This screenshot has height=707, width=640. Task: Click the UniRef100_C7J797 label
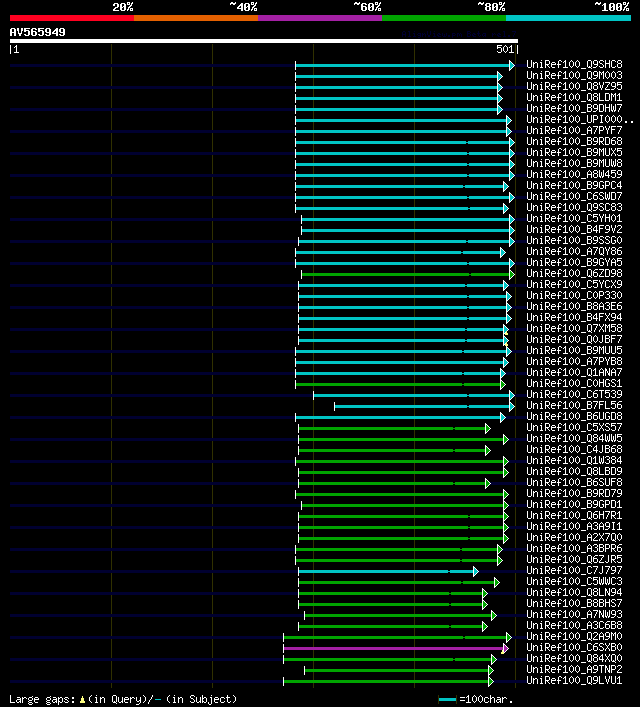[x=574, y=570]
